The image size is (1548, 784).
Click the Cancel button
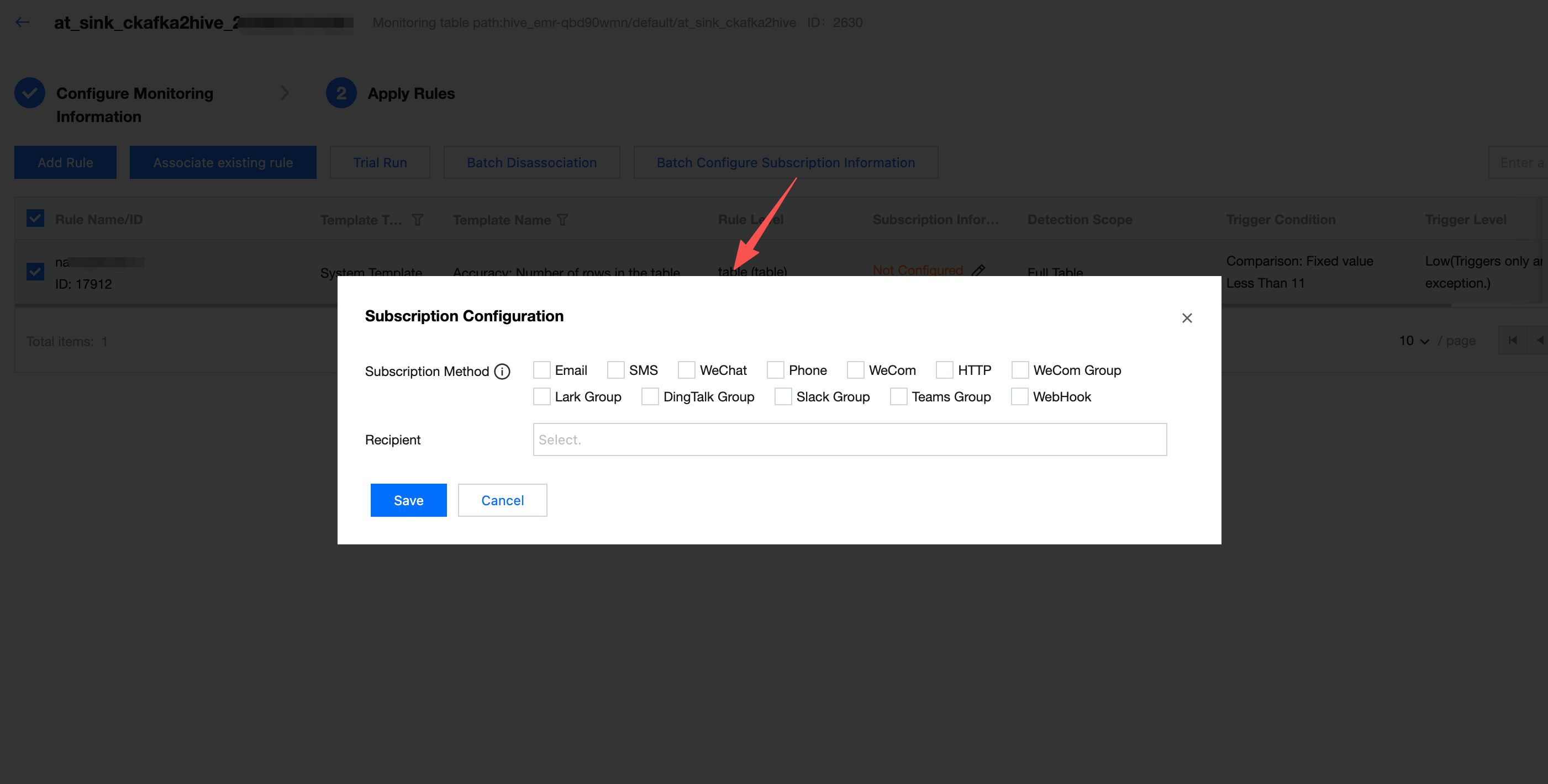point(502,500)
